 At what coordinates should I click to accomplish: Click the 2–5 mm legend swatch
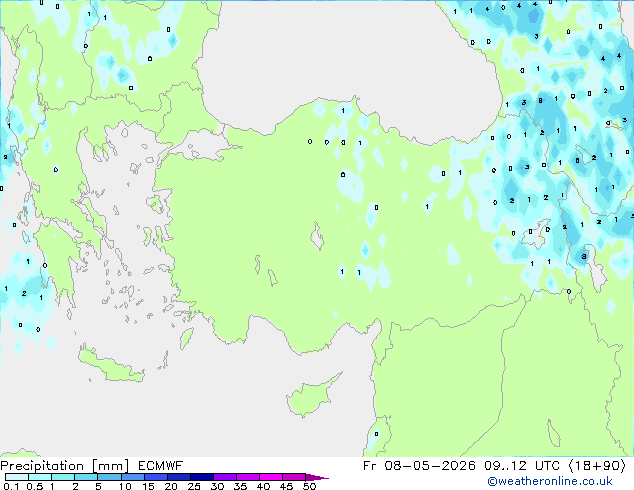click(x=86, y=477)
